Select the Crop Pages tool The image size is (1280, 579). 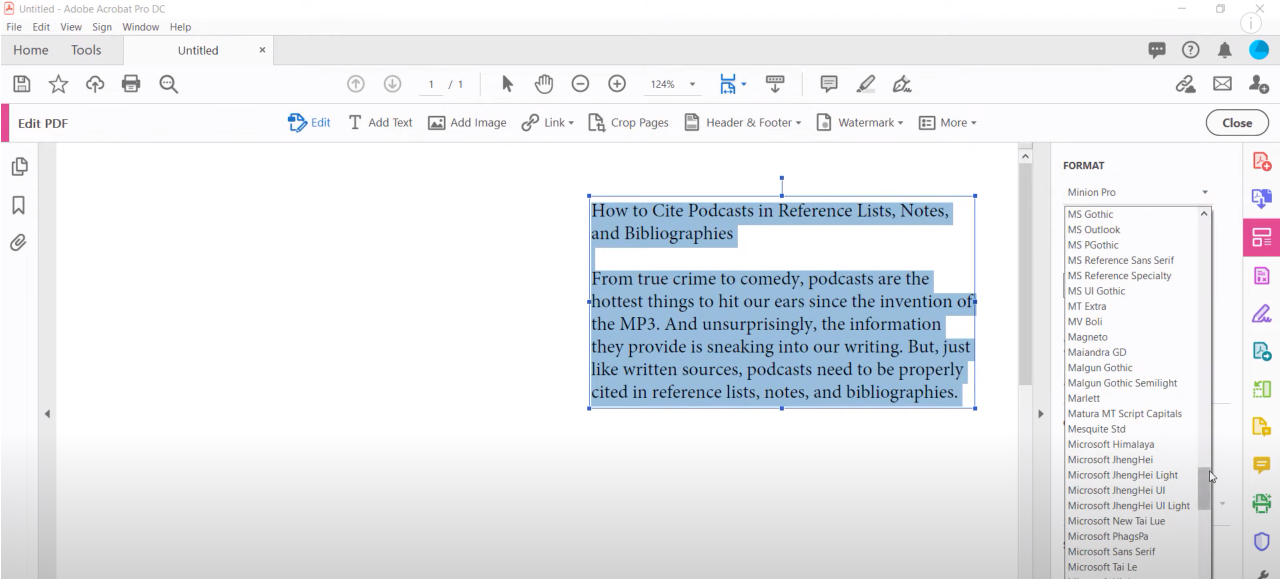click(628, 123)
